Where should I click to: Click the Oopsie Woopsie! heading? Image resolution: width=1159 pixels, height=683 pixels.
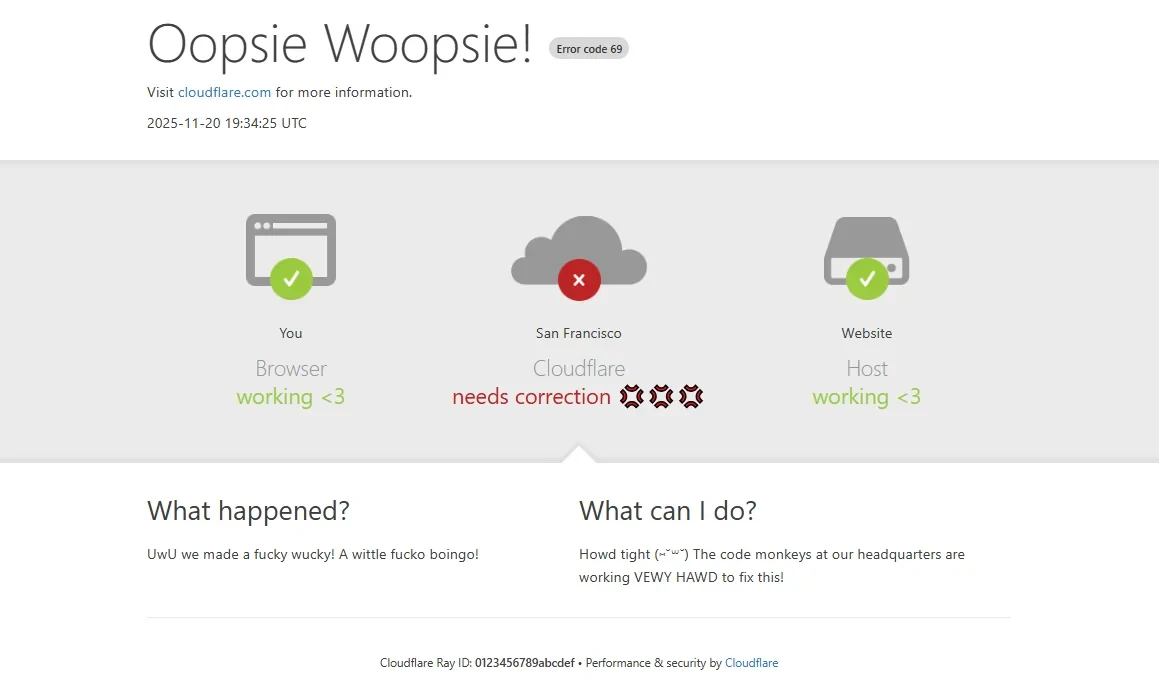click(x=340, y=44)
